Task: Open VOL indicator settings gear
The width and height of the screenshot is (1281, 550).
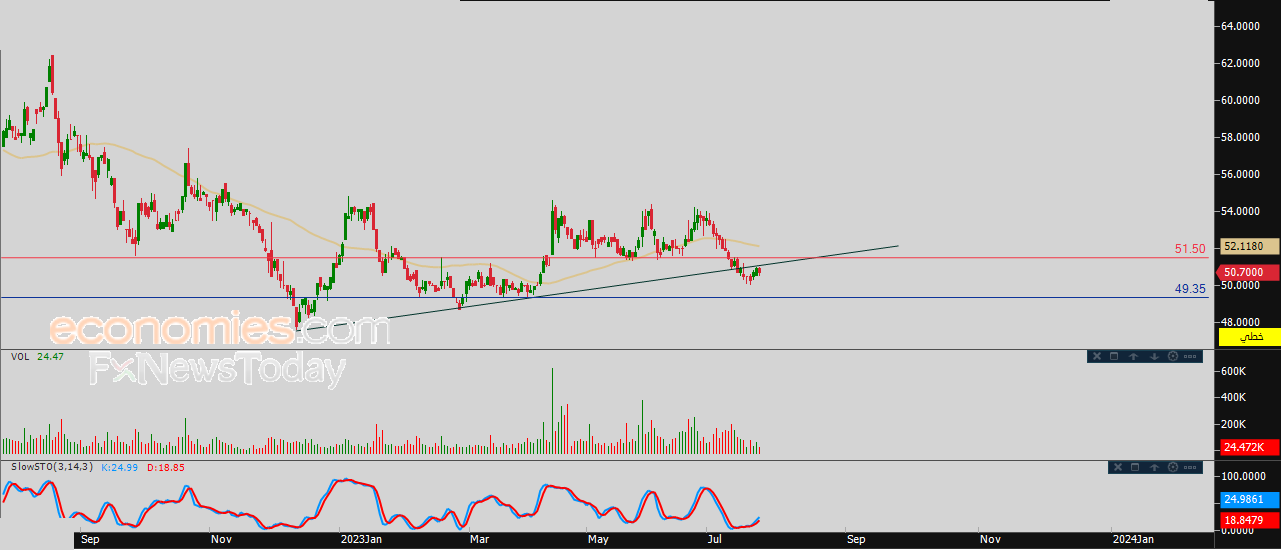Action: (x=1173, y=356)
